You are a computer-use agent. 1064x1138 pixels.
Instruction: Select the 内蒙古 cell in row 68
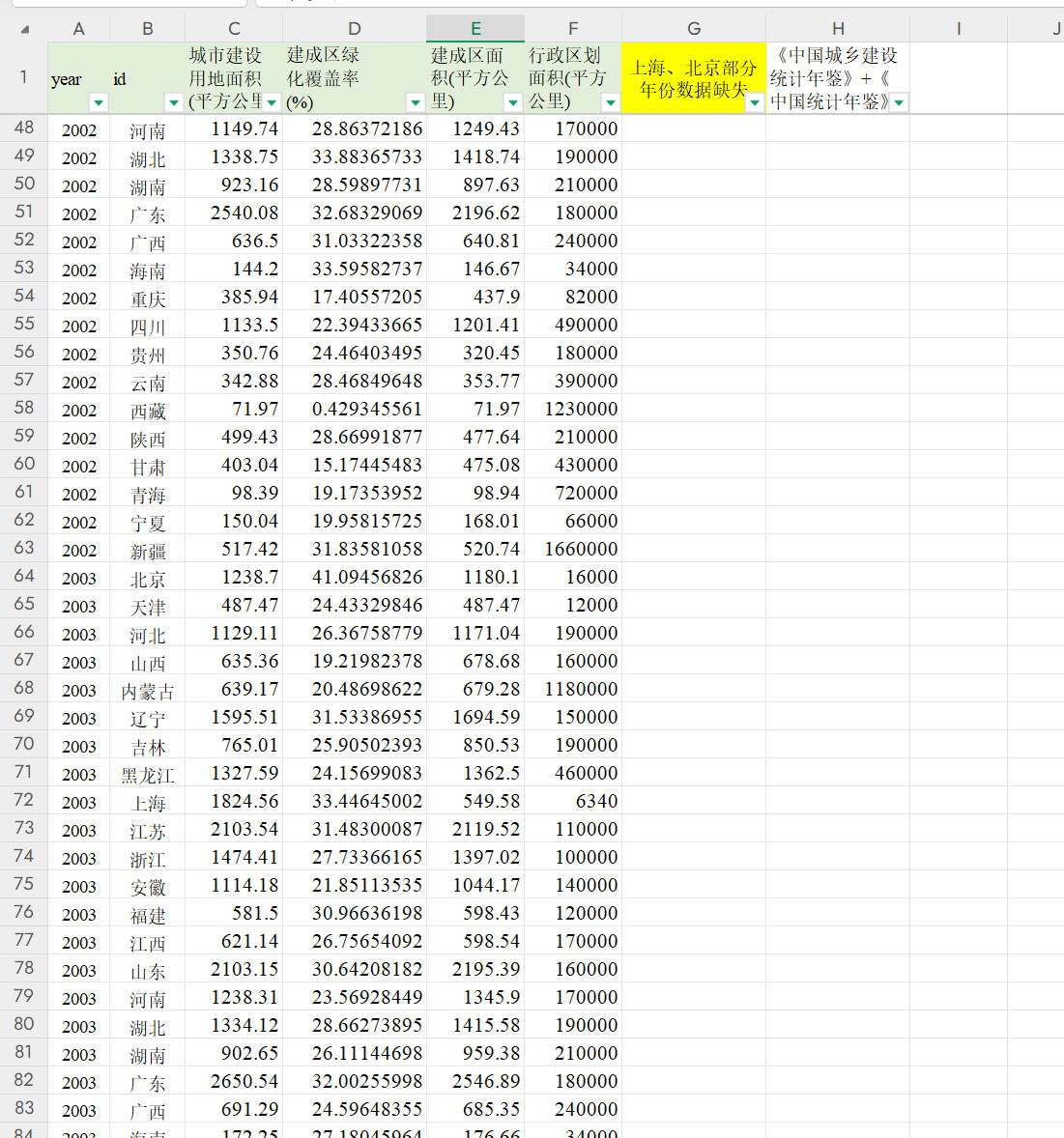pyautogui.click(x=148, y=691)
